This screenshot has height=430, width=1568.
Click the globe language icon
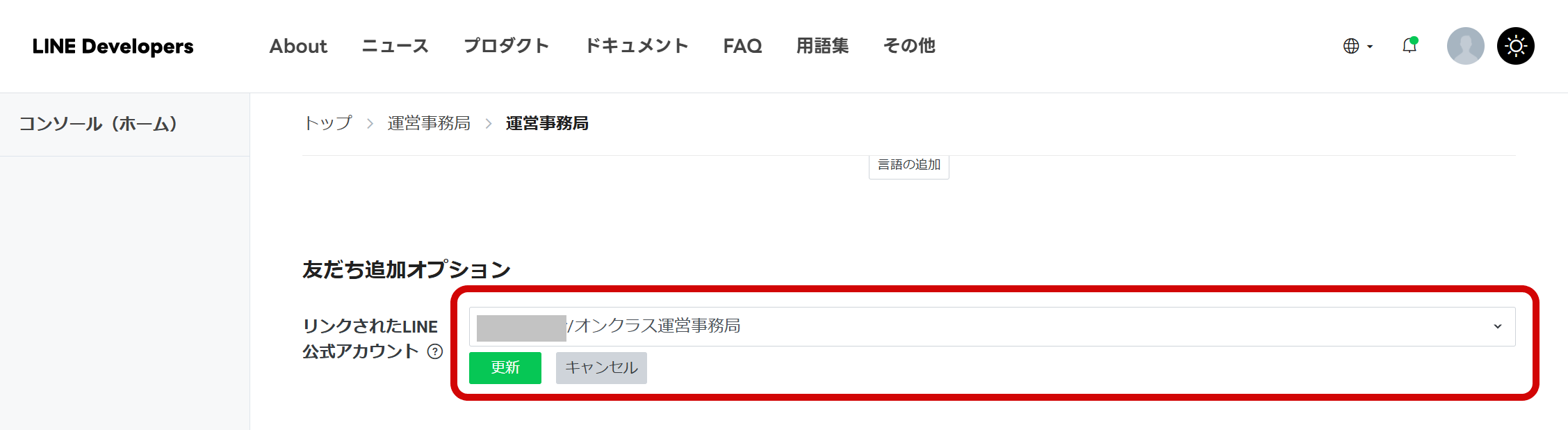(x=1350, y=47)
